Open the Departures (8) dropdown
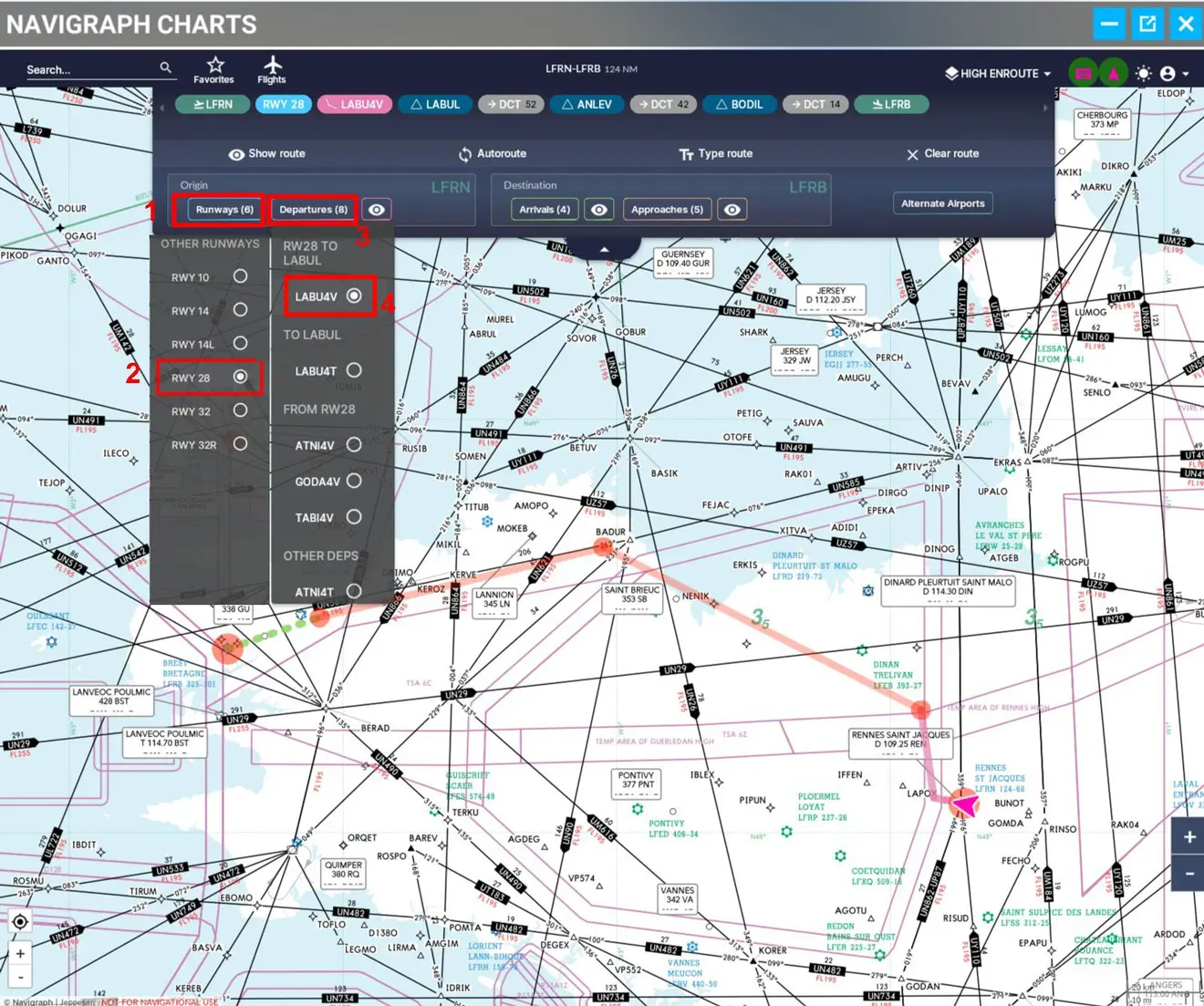1204x1006 pixels. point(313,210)
